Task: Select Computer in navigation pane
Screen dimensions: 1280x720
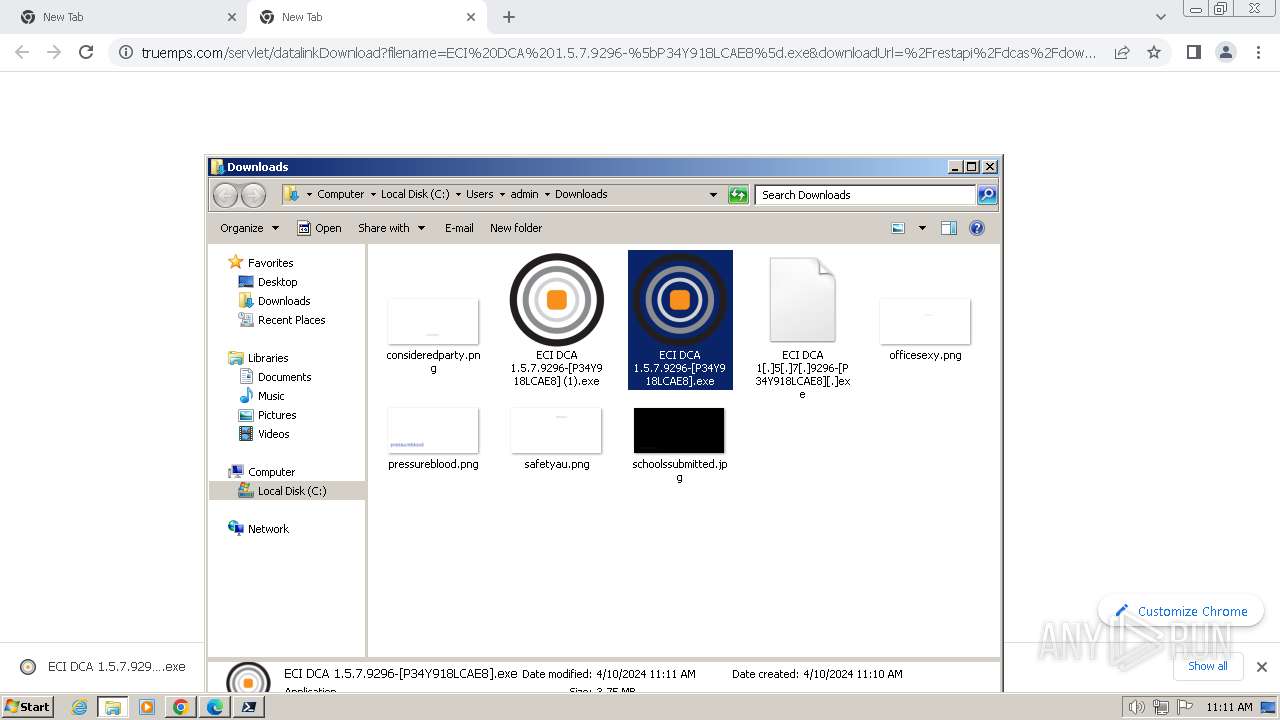Action: coord(261,472)
